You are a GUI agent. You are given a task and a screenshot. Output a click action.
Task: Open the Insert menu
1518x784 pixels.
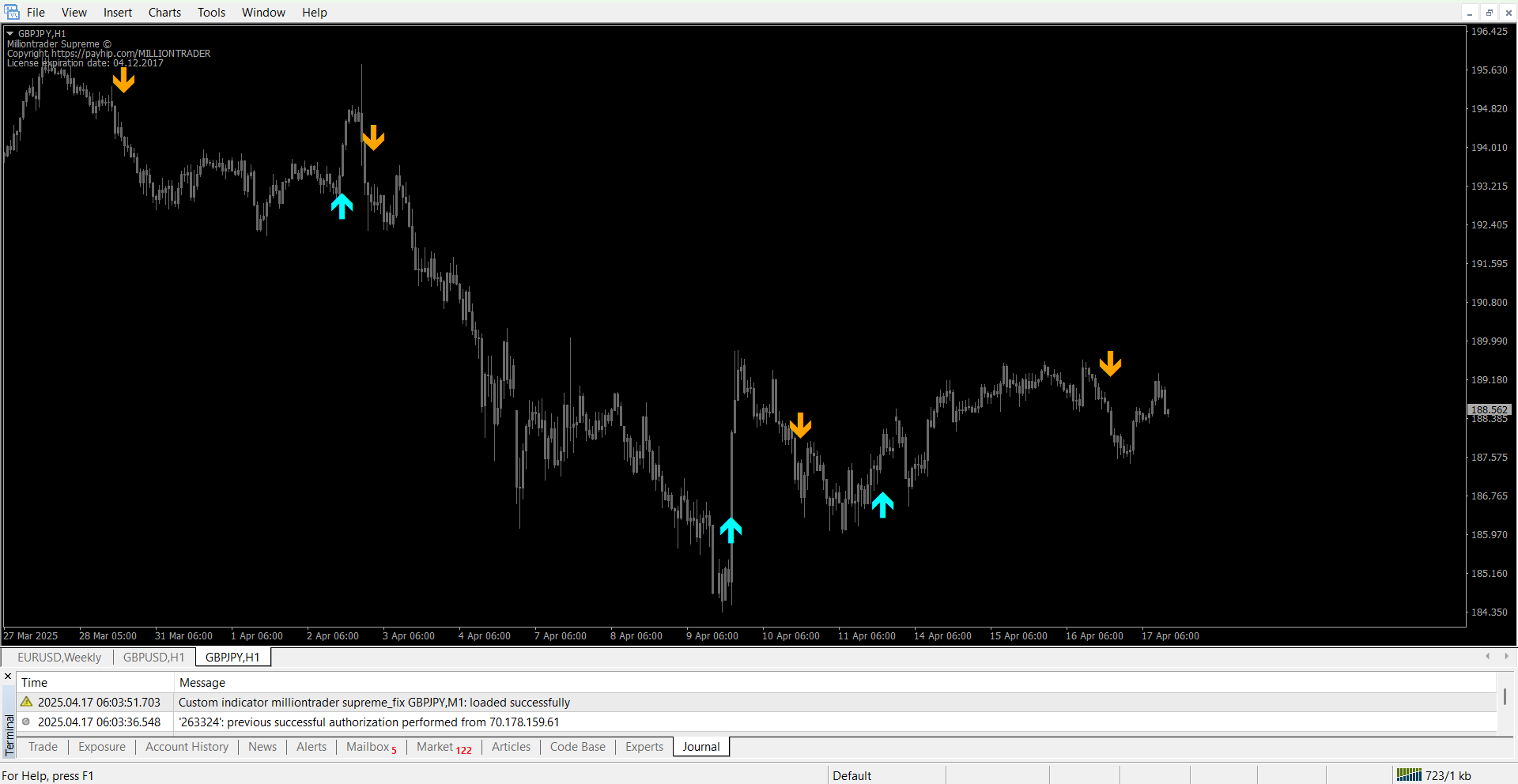click(118, 13)
